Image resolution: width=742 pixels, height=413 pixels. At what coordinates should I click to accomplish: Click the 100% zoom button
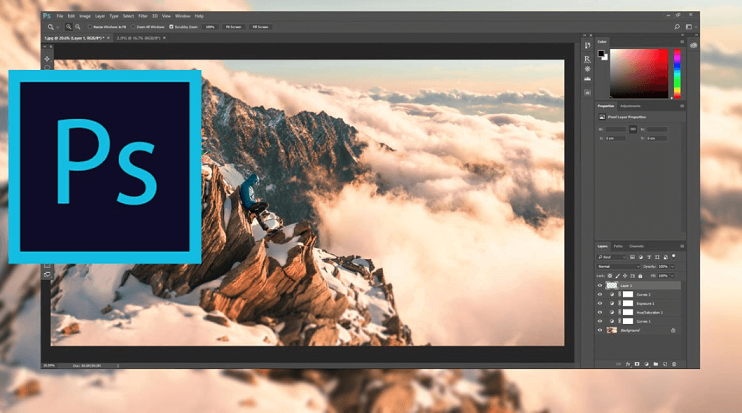210,27
